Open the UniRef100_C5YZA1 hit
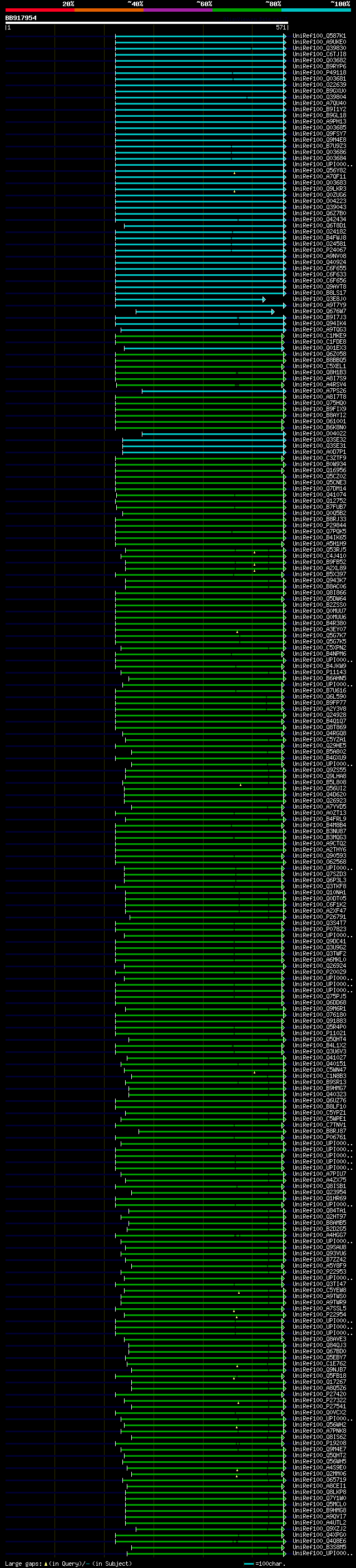 319,740
